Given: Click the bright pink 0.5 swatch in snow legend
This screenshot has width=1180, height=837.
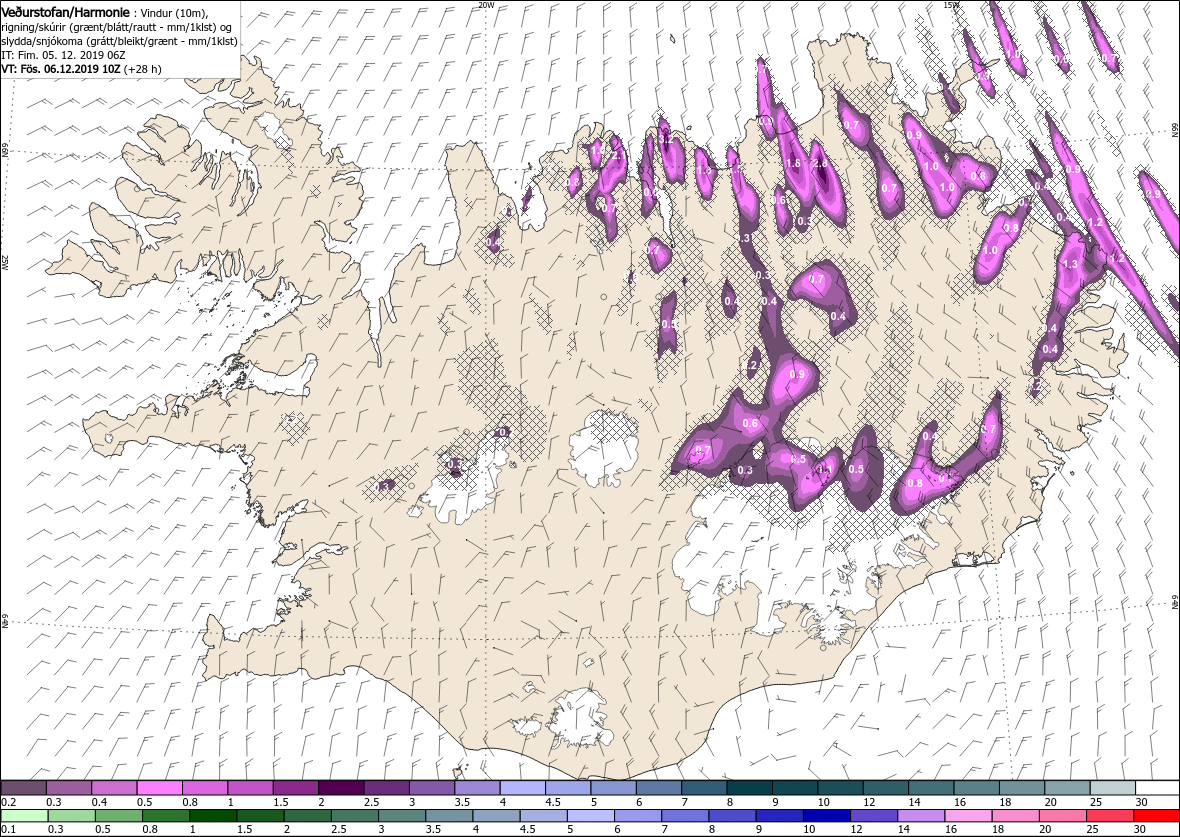Looking at the screenshot, I should pyautogui.click(x=160, y=788).
